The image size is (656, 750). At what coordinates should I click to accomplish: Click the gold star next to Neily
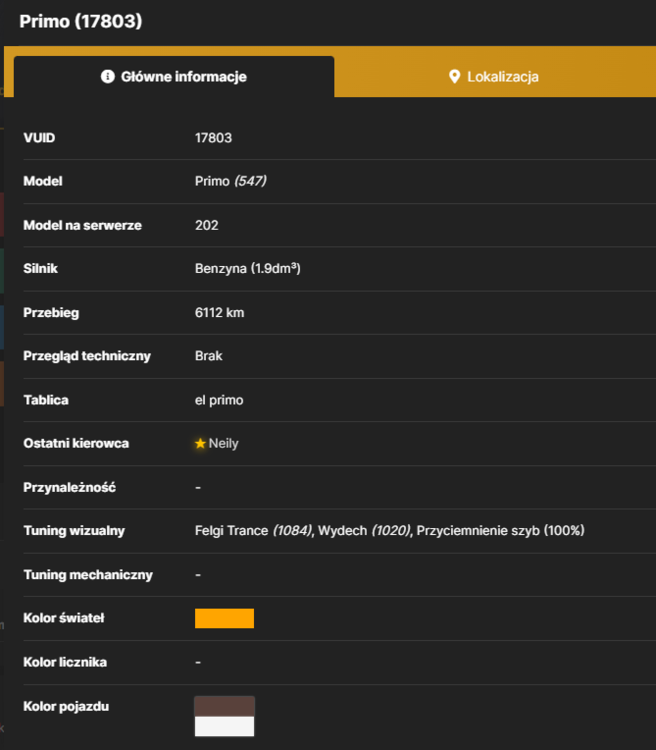coord(200,443)
